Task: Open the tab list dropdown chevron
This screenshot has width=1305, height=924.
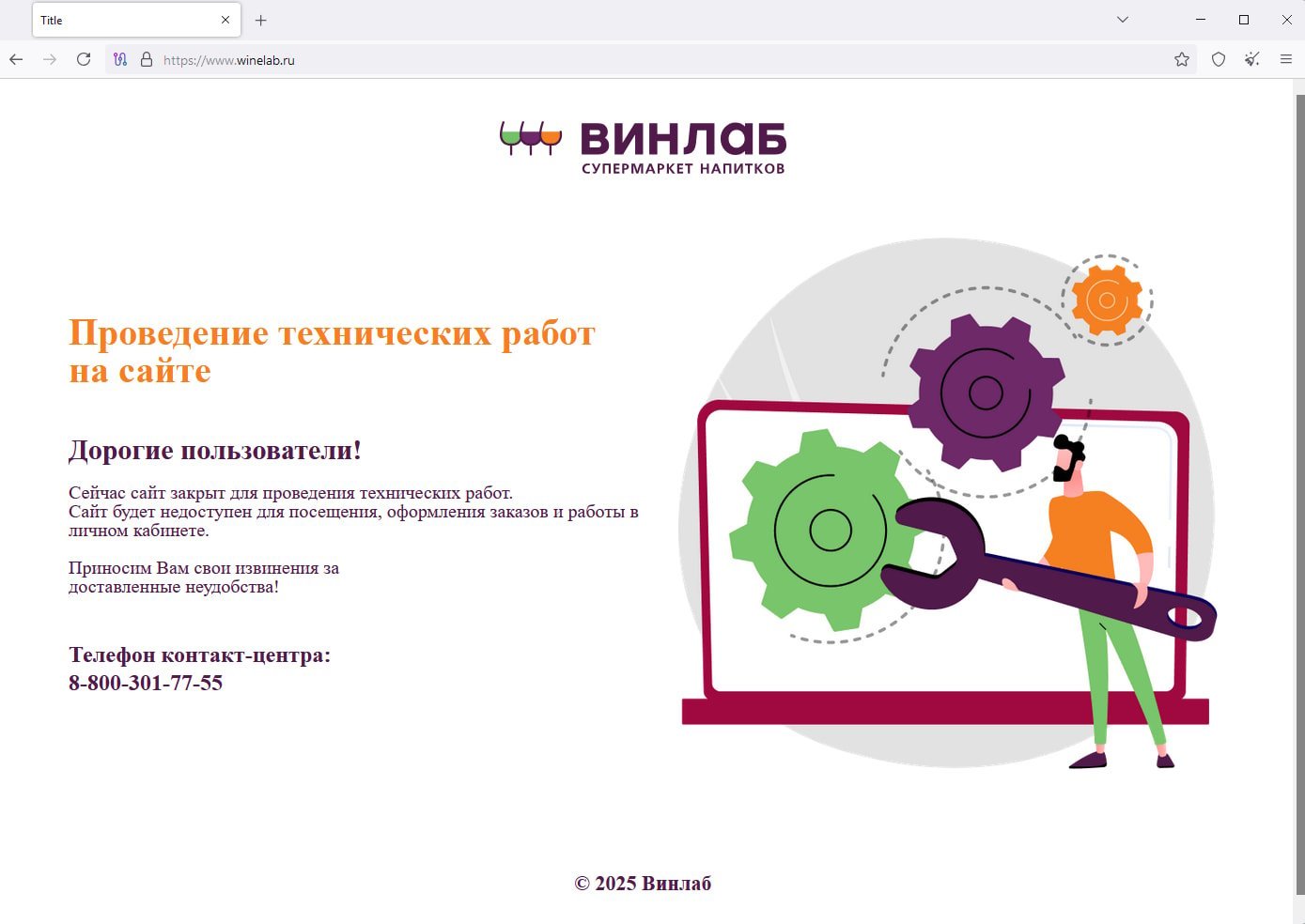Action: (1121, 19)
